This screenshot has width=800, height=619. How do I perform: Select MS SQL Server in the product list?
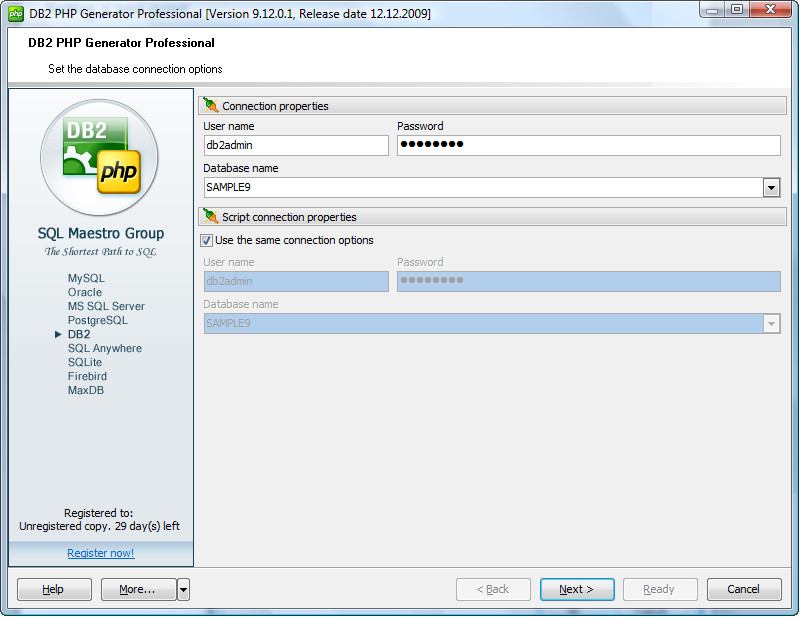(x=106, y=306)
